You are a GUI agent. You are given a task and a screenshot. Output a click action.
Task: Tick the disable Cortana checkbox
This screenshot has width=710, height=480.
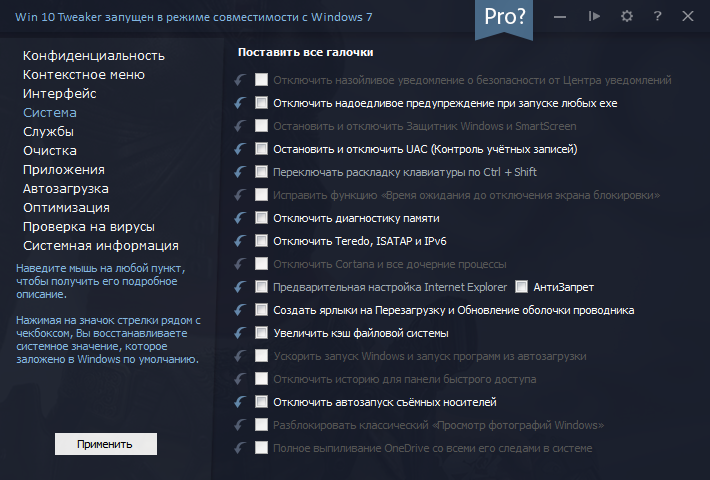(261, 264)
